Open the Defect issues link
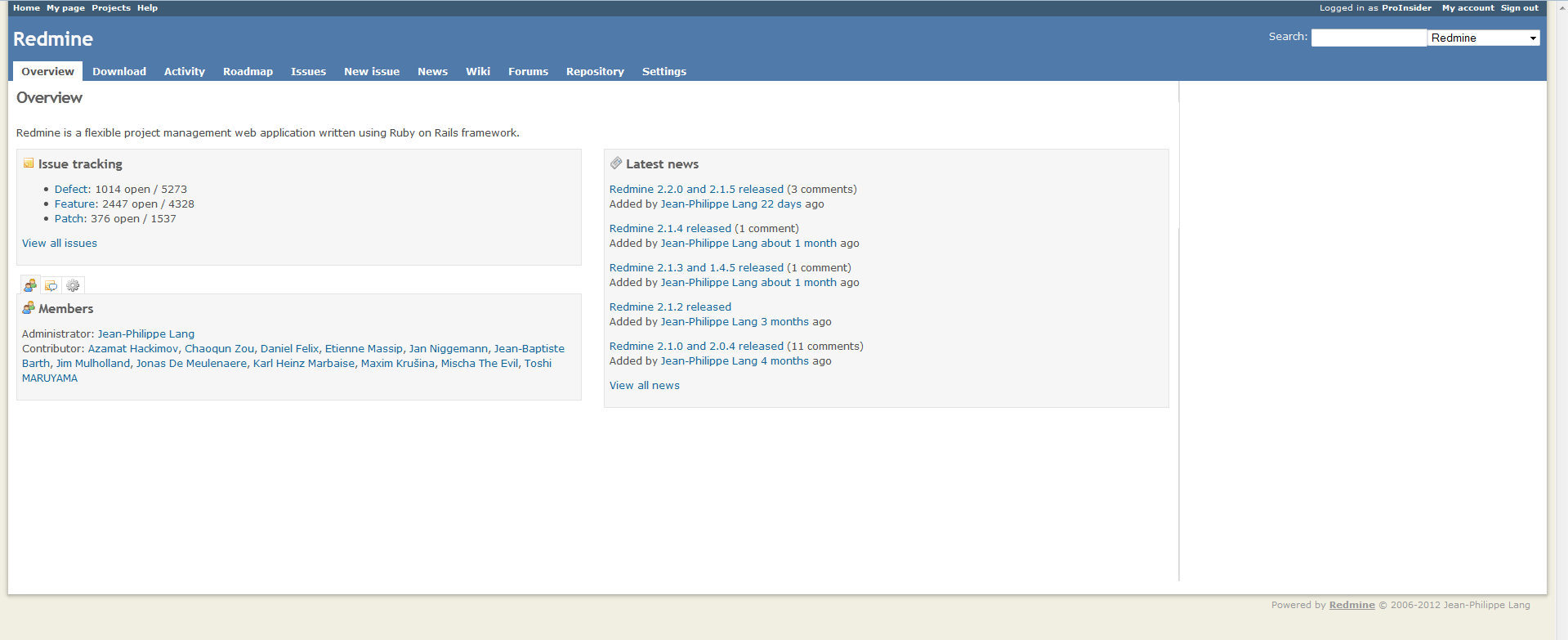This screenshot has height=640, width=1568. [x=71, y=189]
